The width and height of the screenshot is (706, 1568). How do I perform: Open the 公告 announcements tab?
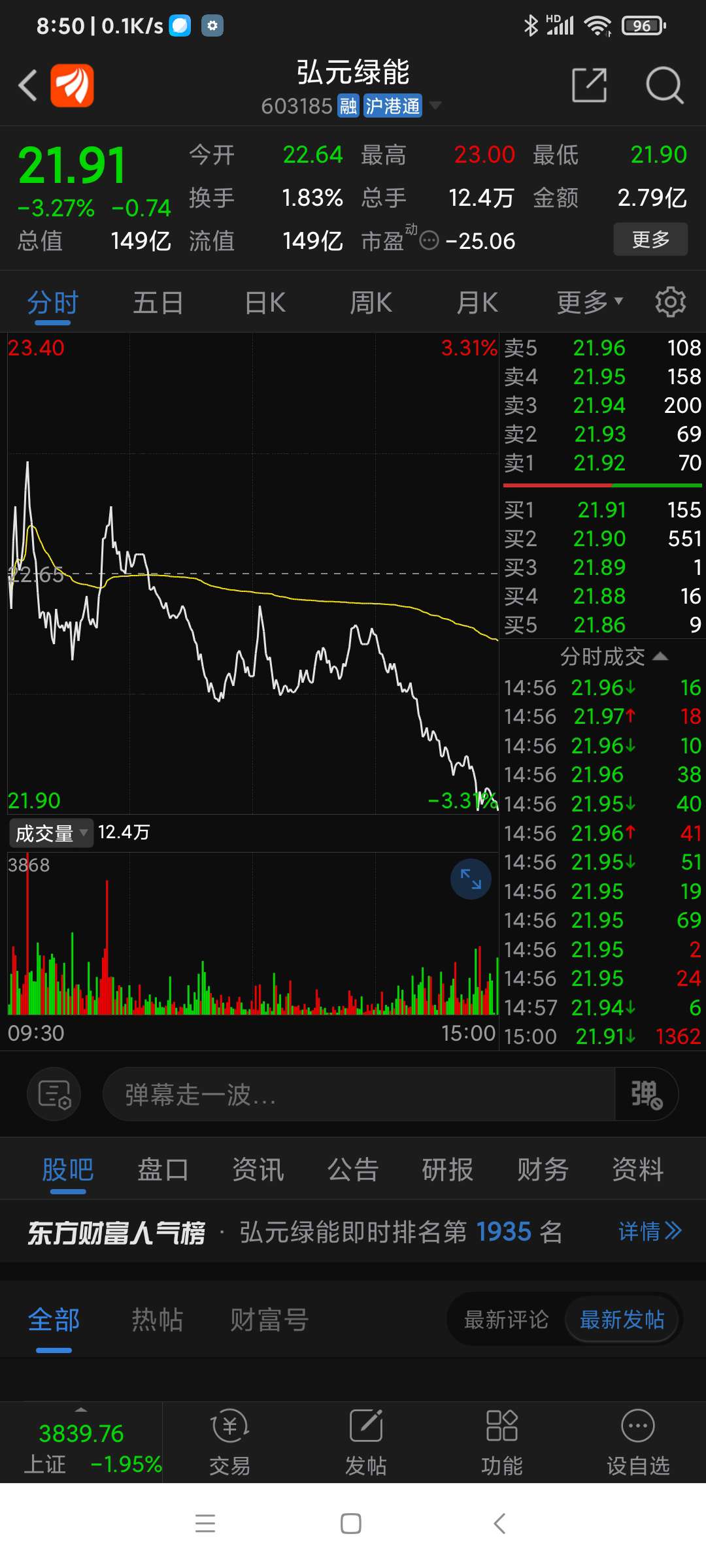353,1169
